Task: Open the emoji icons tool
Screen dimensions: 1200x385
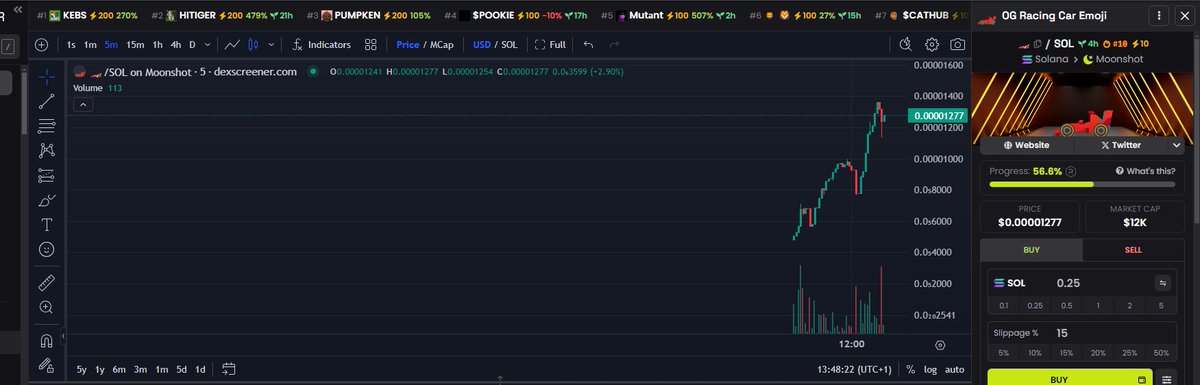Action: 46,249
